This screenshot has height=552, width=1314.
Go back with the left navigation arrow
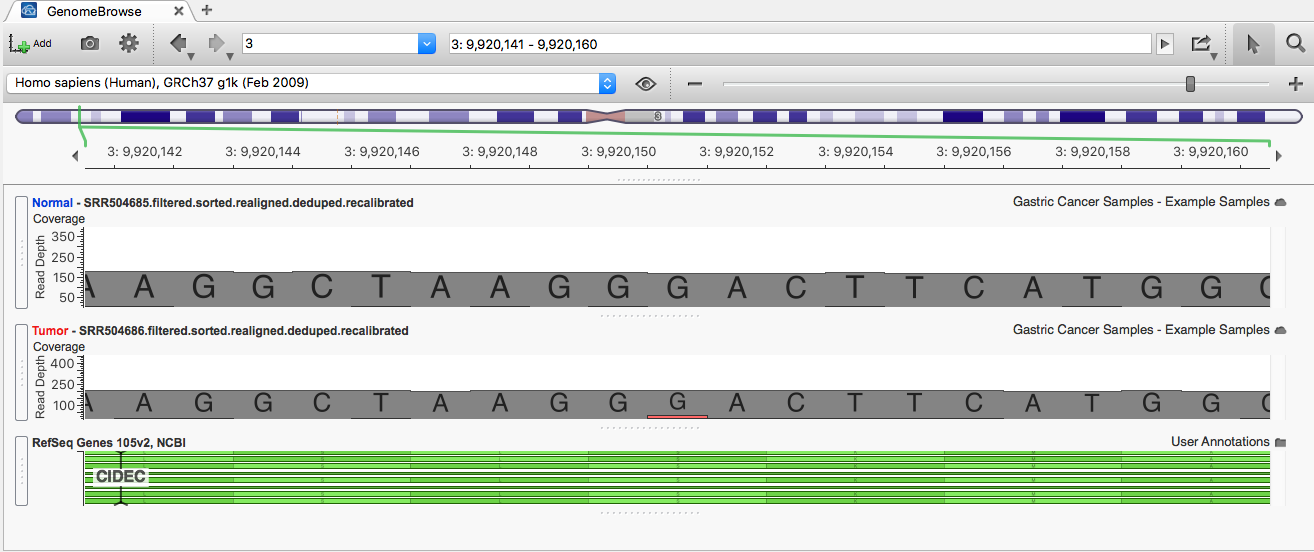179,43
